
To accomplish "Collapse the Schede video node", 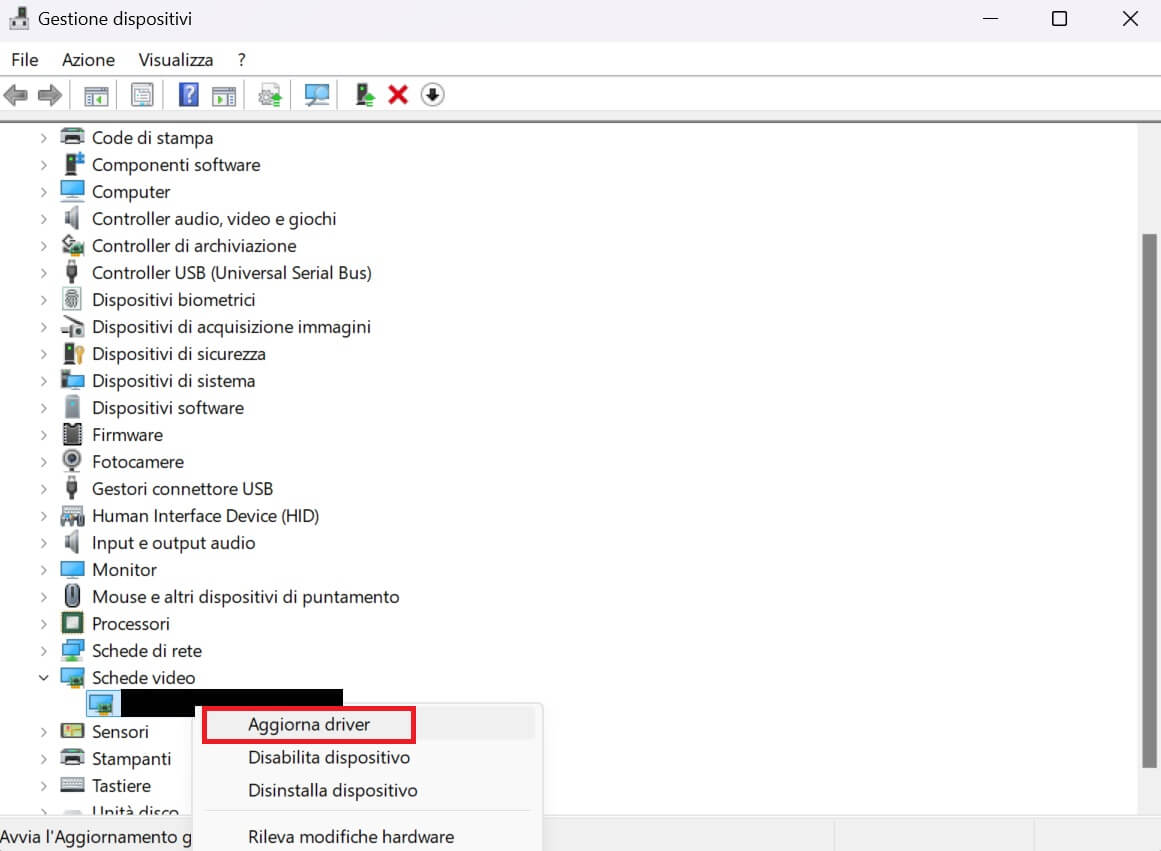I will (43, 678).
